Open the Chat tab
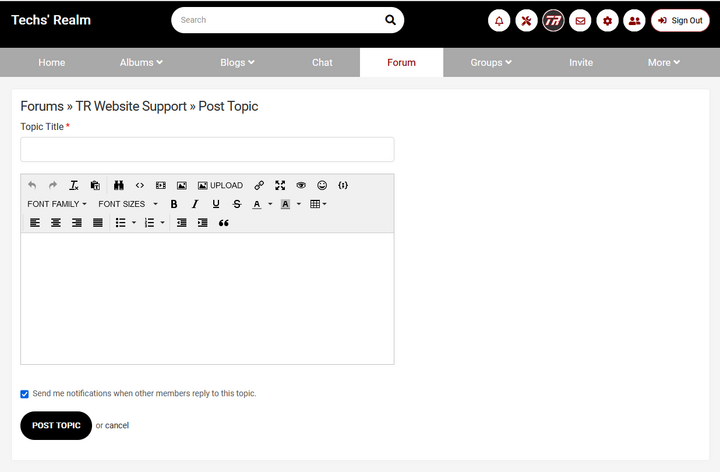This screenshot has height=472, width=720. (322, 62)
